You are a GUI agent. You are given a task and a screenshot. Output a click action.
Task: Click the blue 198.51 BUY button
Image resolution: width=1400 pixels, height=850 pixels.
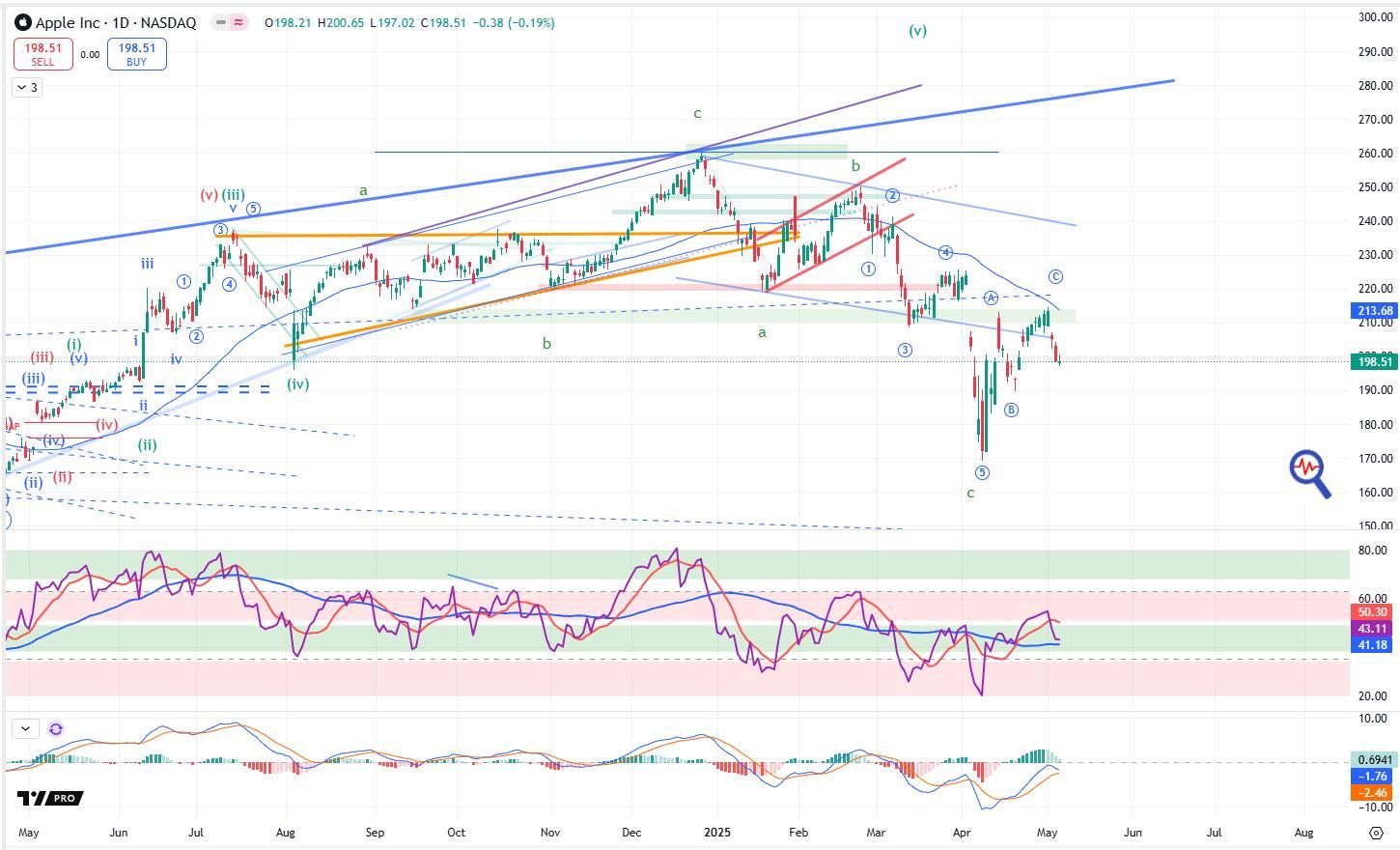(x=136, y=54)
